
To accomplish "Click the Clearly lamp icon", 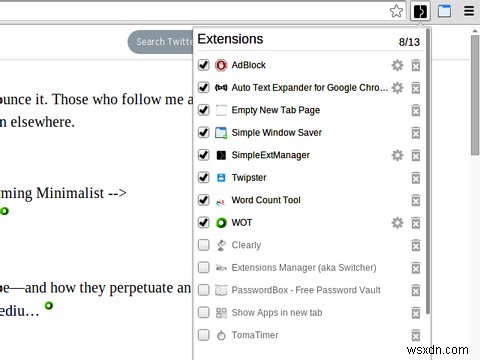I will pyautogui.click(x=221, y=245).
